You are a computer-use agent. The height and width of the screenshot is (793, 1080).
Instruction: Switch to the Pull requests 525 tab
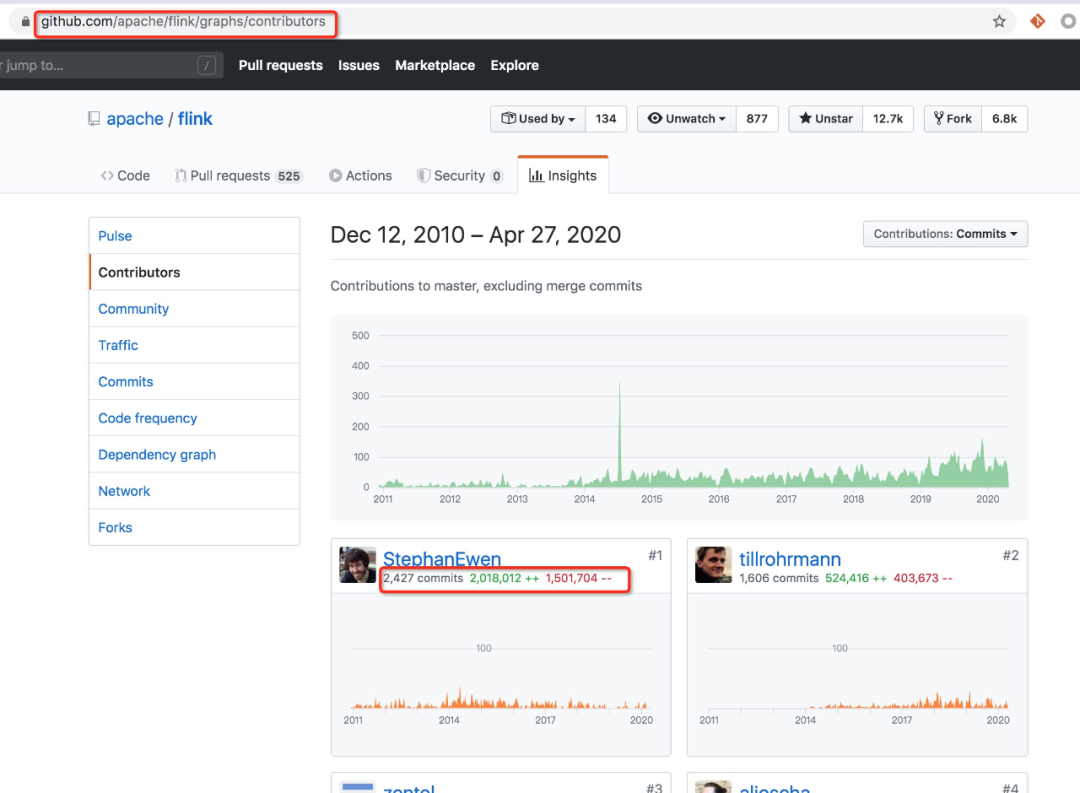[x=238, y=176]
